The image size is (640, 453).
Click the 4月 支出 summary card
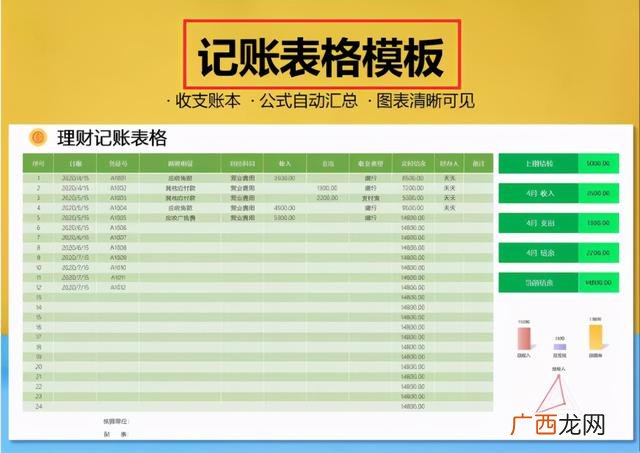click(x=559, y=223)
